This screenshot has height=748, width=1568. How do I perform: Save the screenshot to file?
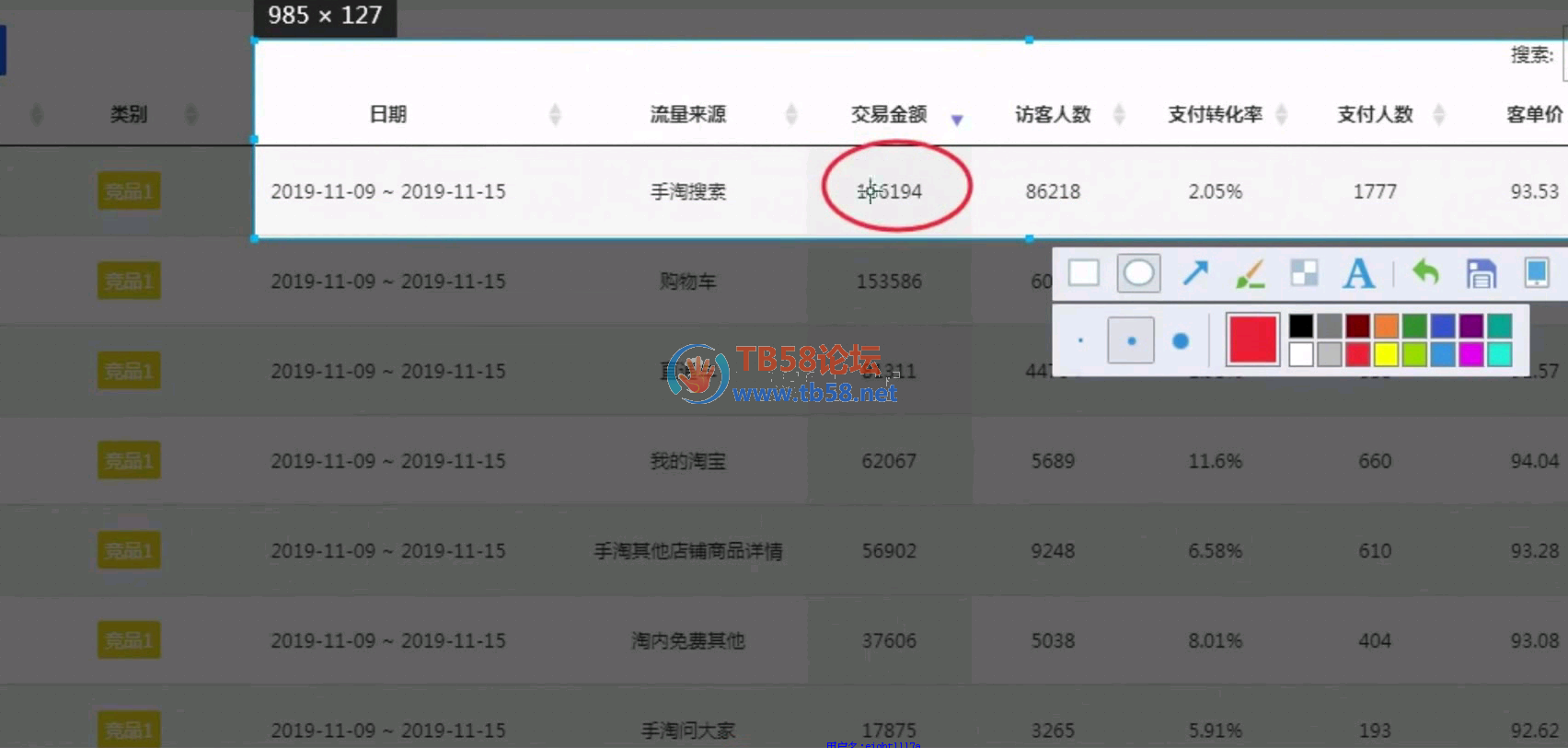coord(1481,273)
